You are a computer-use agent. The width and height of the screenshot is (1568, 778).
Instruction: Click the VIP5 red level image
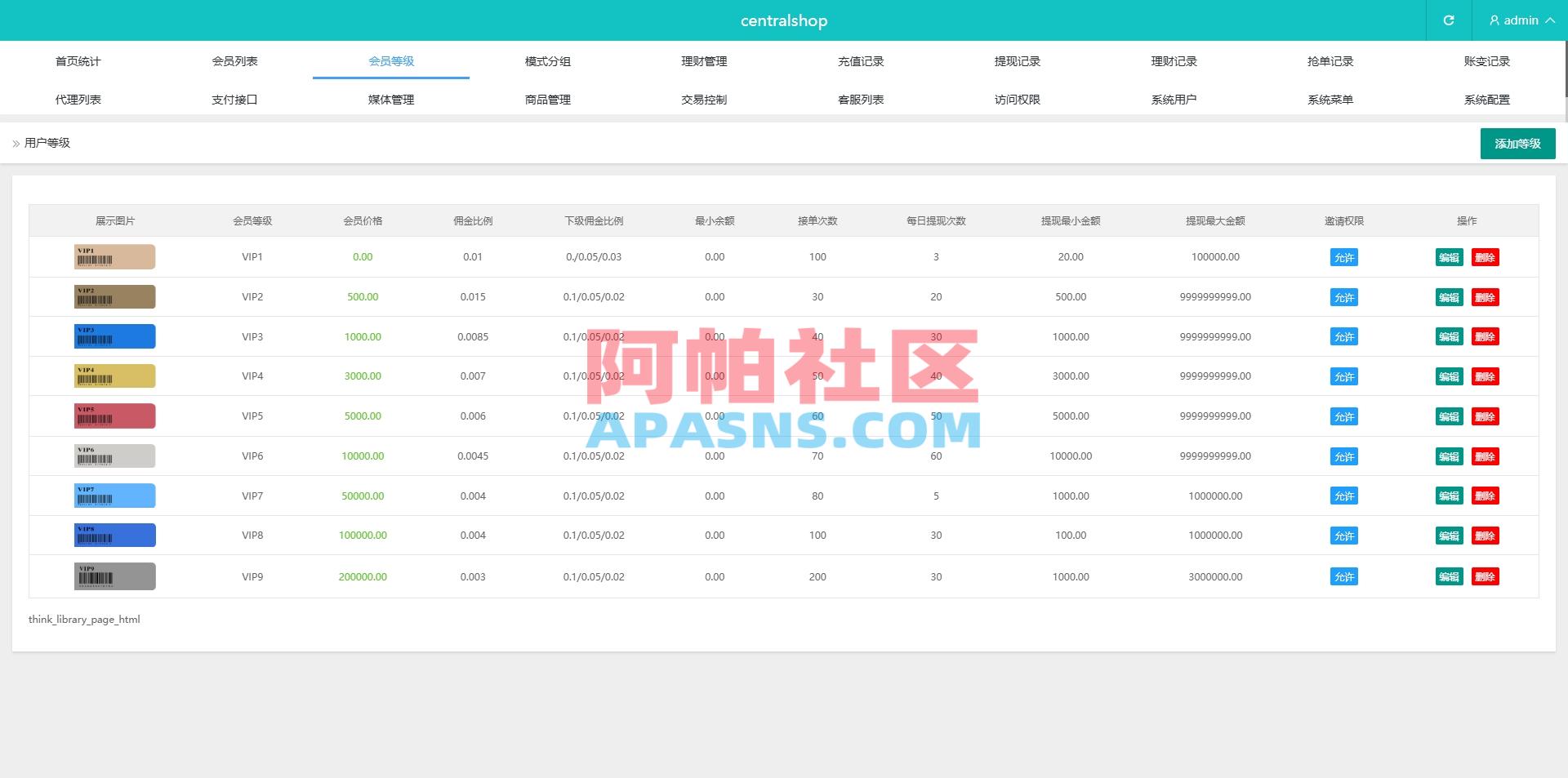114,416
